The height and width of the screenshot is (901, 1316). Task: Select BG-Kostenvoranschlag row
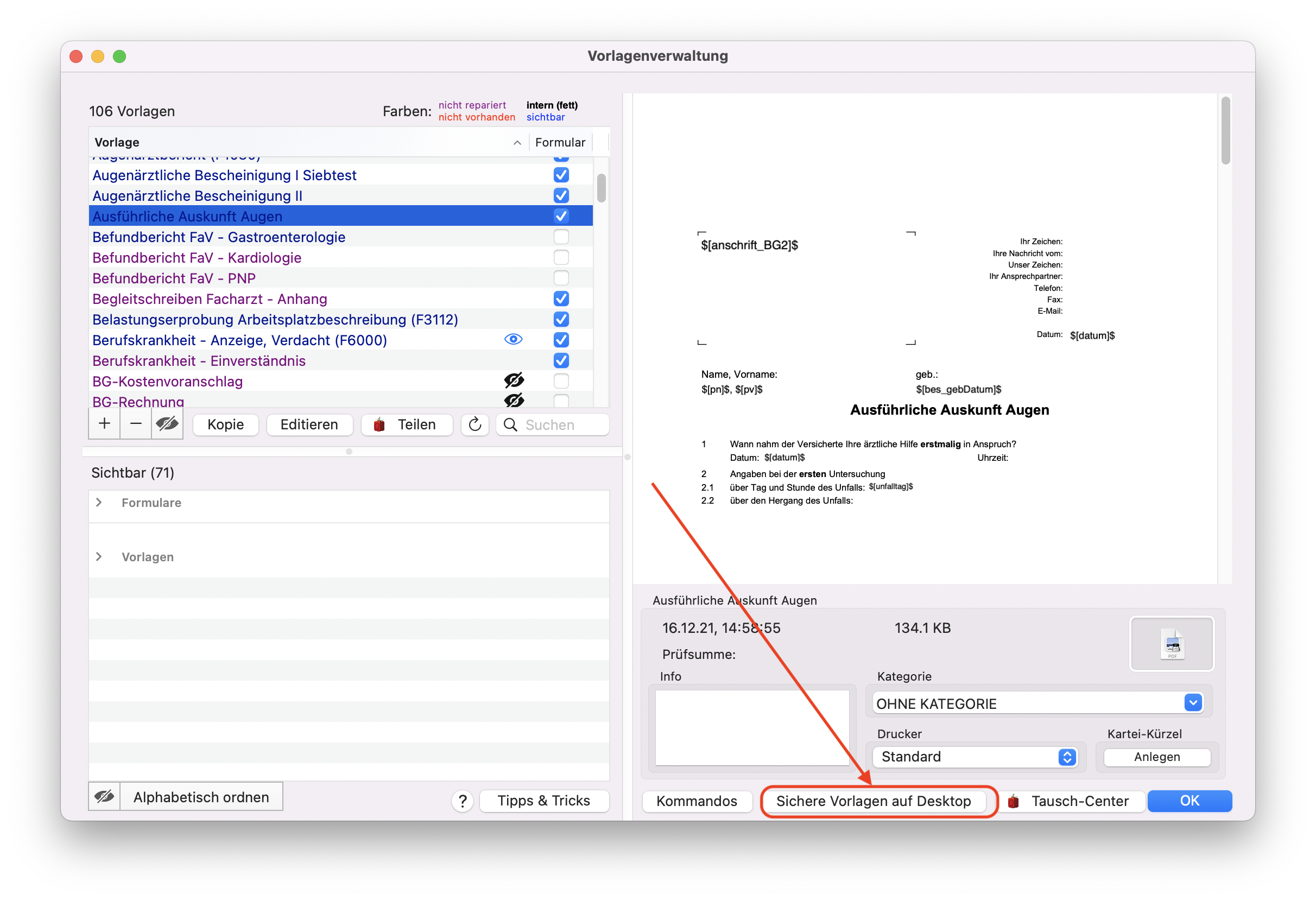(x=340, y=381)
